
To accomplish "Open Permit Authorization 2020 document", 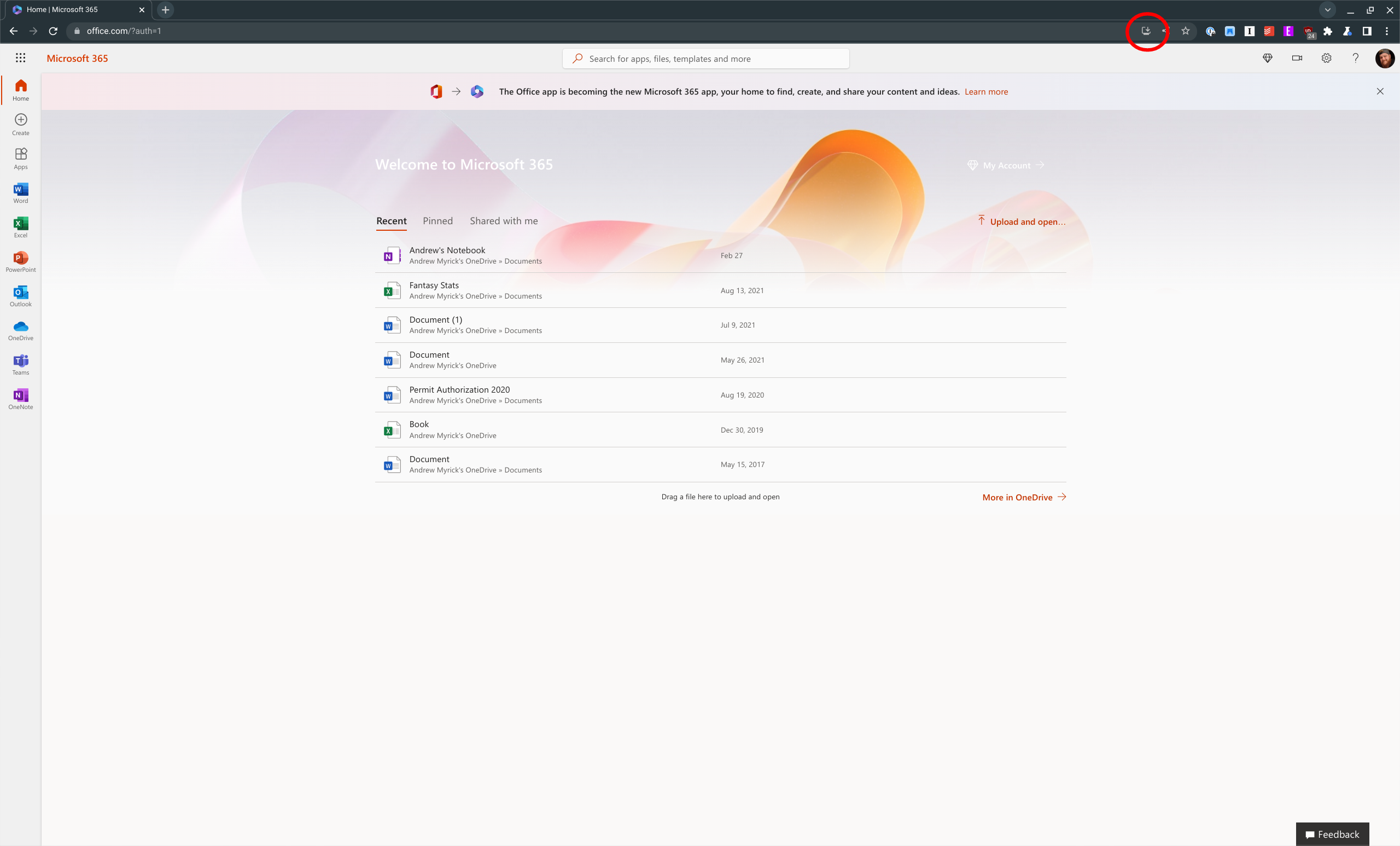I will 720,395.
